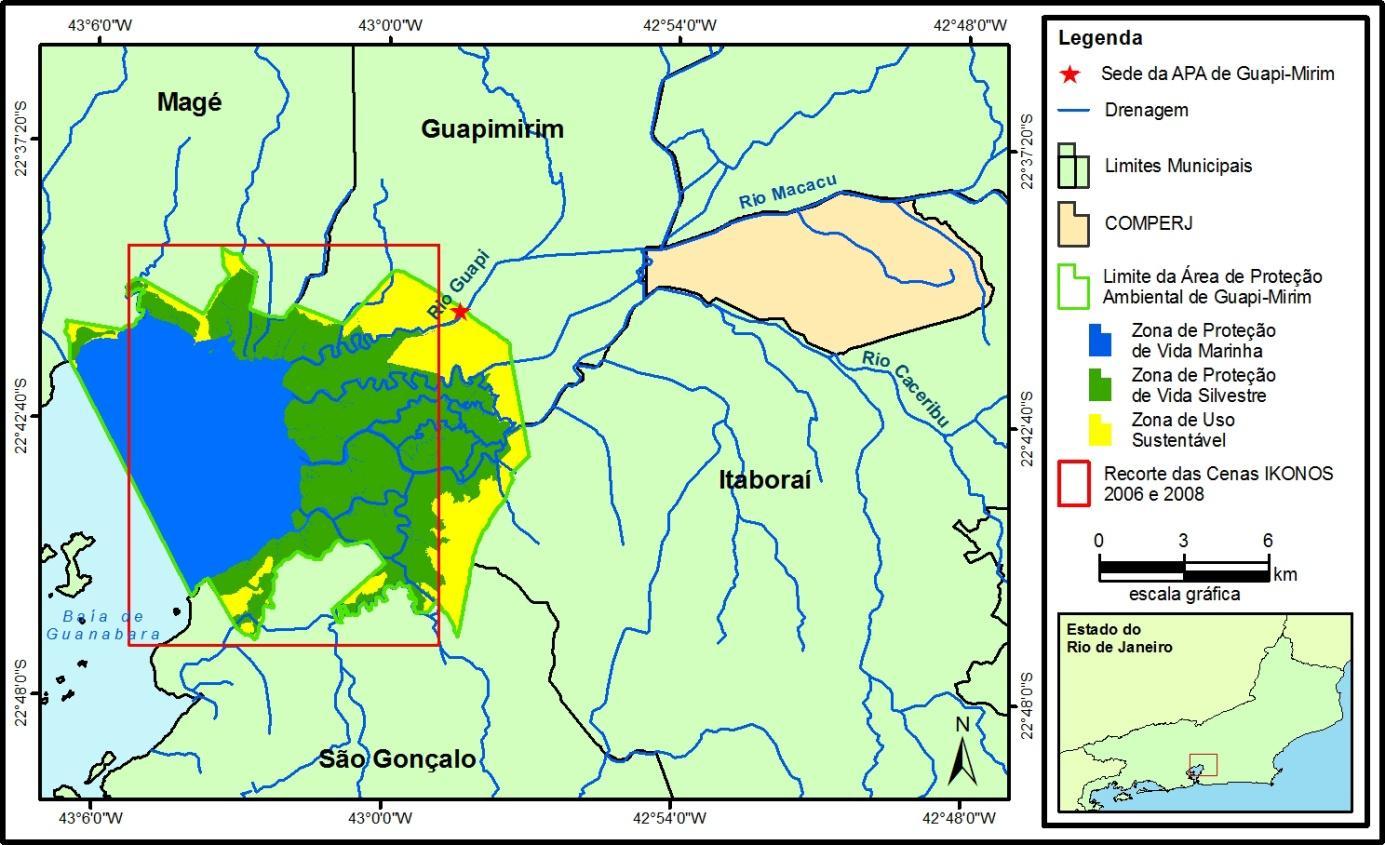The image size is (1385, 845).
Task: Click the 'Baía de Guanabara' water label
Action: [104, 625]
